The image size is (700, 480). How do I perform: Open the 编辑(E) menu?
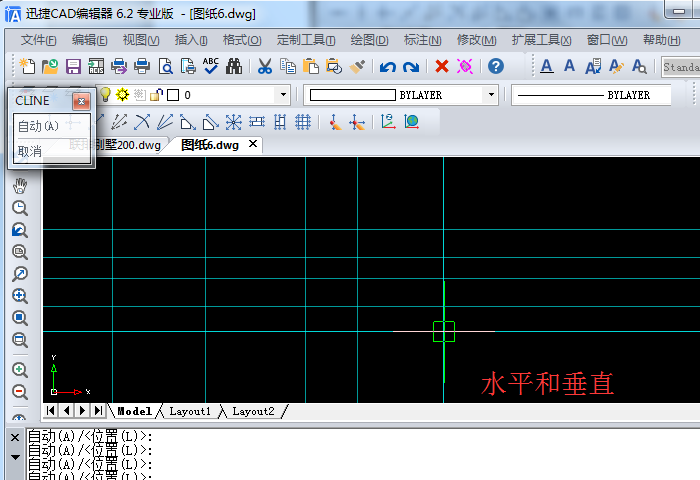(x=89, y=40)
